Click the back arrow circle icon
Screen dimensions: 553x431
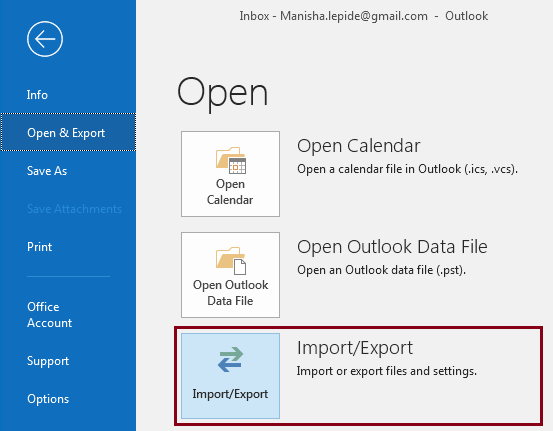pyautogui.click(x=45, y=39)
